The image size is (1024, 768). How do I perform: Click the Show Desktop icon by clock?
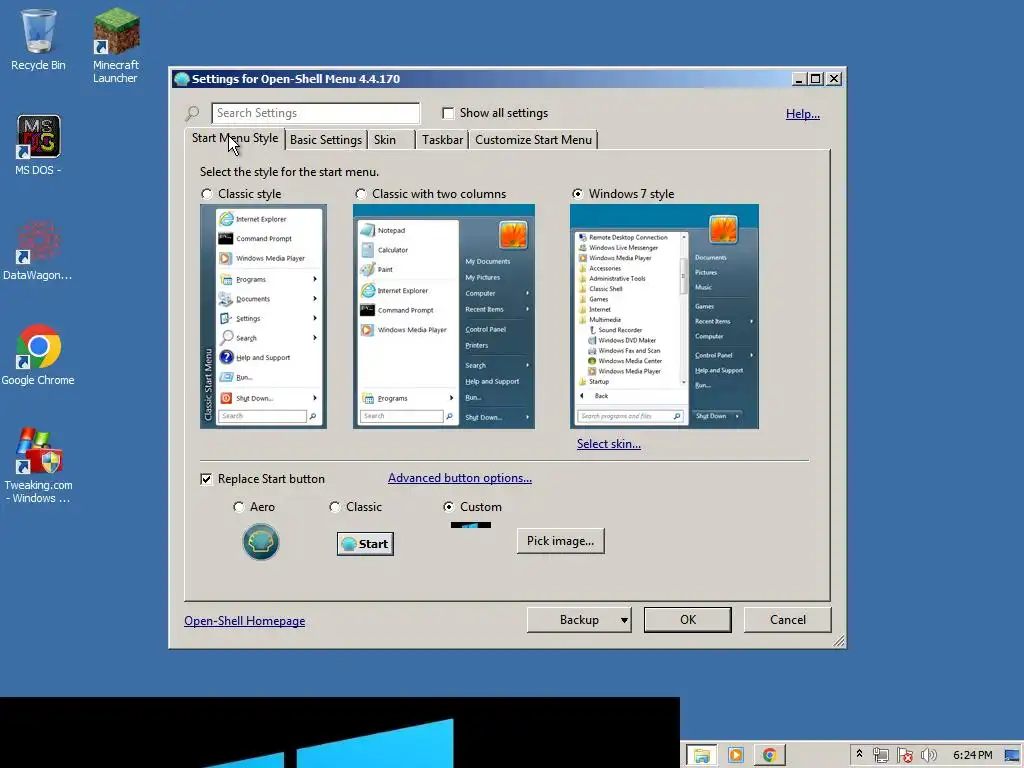click(1012, 756)
